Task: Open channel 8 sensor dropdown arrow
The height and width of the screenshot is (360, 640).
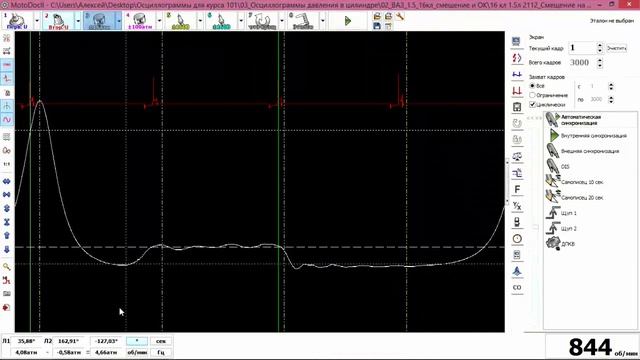Action: (x=322, y=21)
